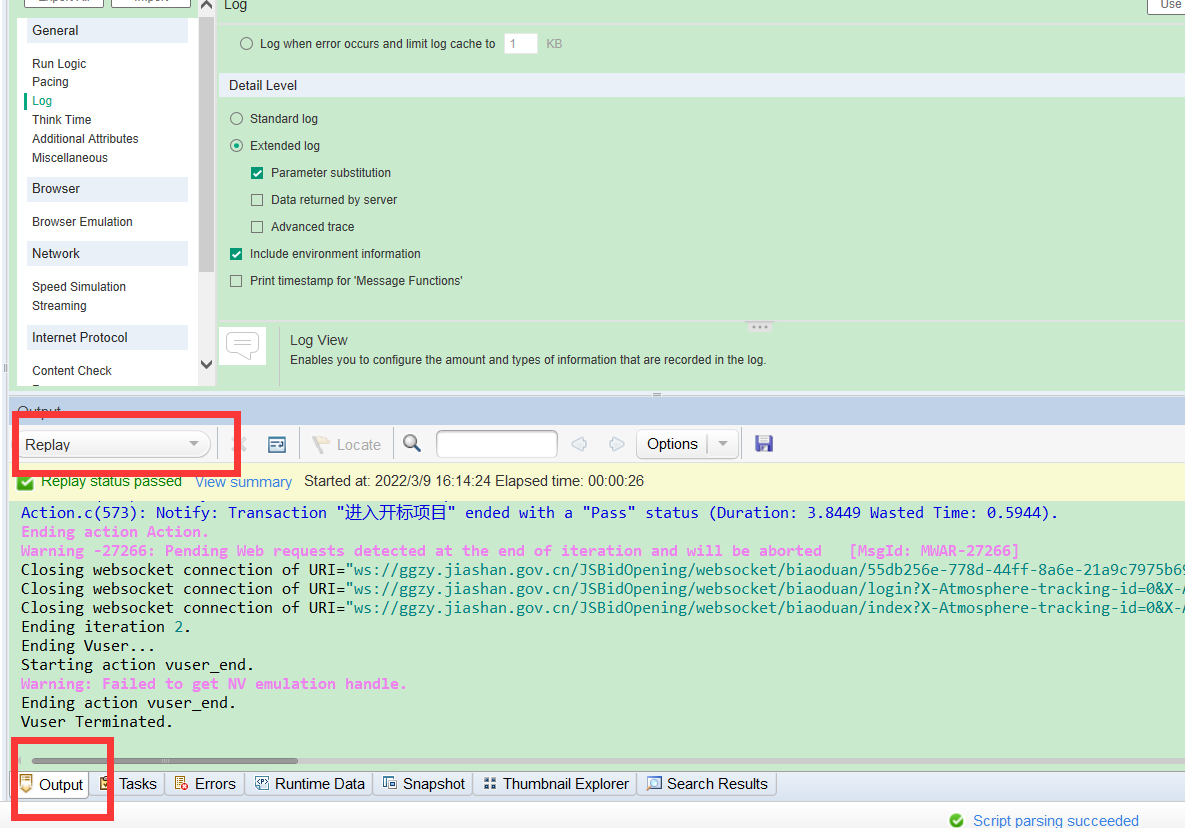This screenshot has width=1185, height=828.
Task: Open the Runtime Data tab
Action: (x=311, y=784)
